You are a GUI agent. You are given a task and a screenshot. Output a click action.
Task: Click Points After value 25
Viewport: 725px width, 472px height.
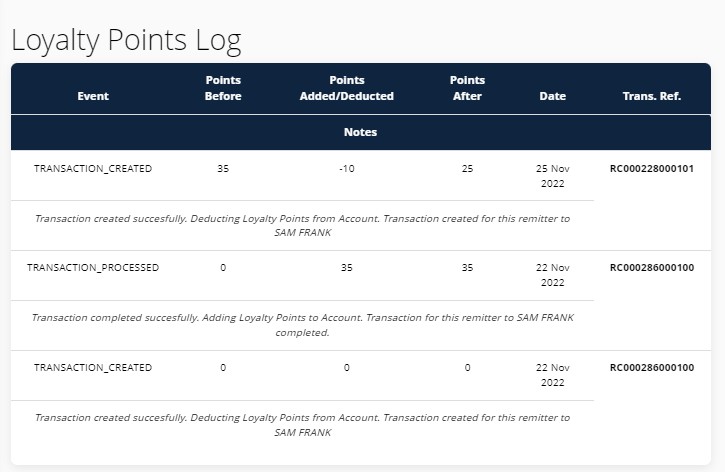tap(467, 168)
